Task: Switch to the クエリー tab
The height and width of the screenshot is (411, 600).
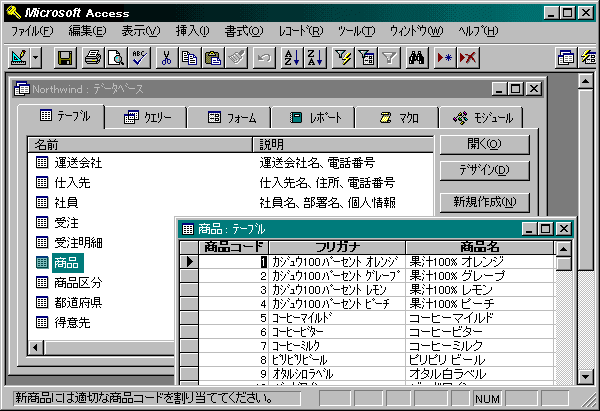Action: click(x=147, y=117)
